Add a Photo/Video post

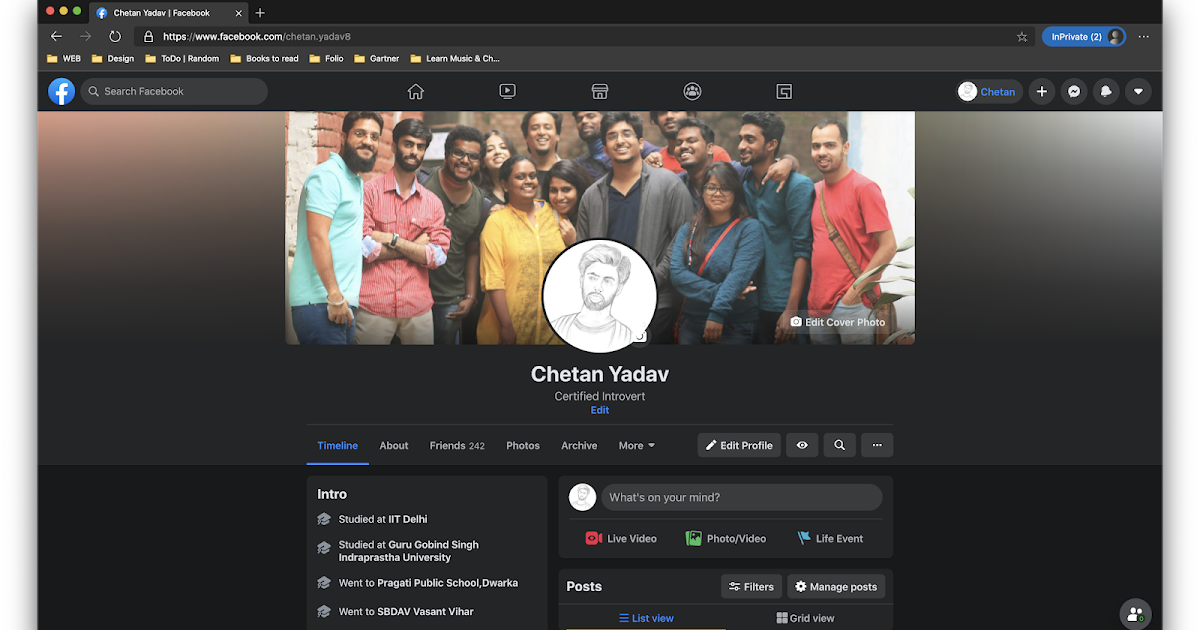[x=726, y=538]
